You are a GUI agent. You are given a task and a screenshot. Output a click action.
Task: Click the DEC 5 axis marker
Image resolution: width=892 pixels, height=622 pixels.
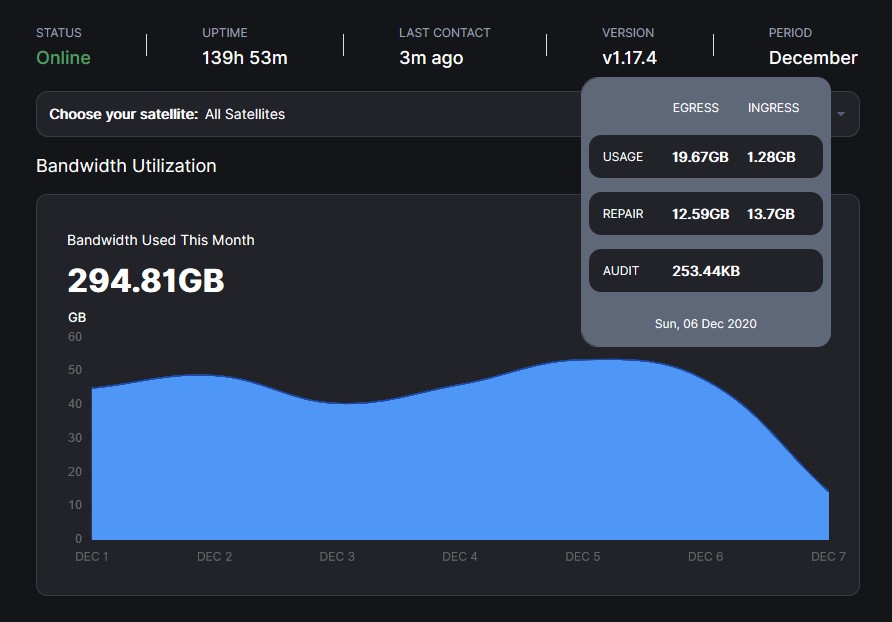tap(583, 557)
